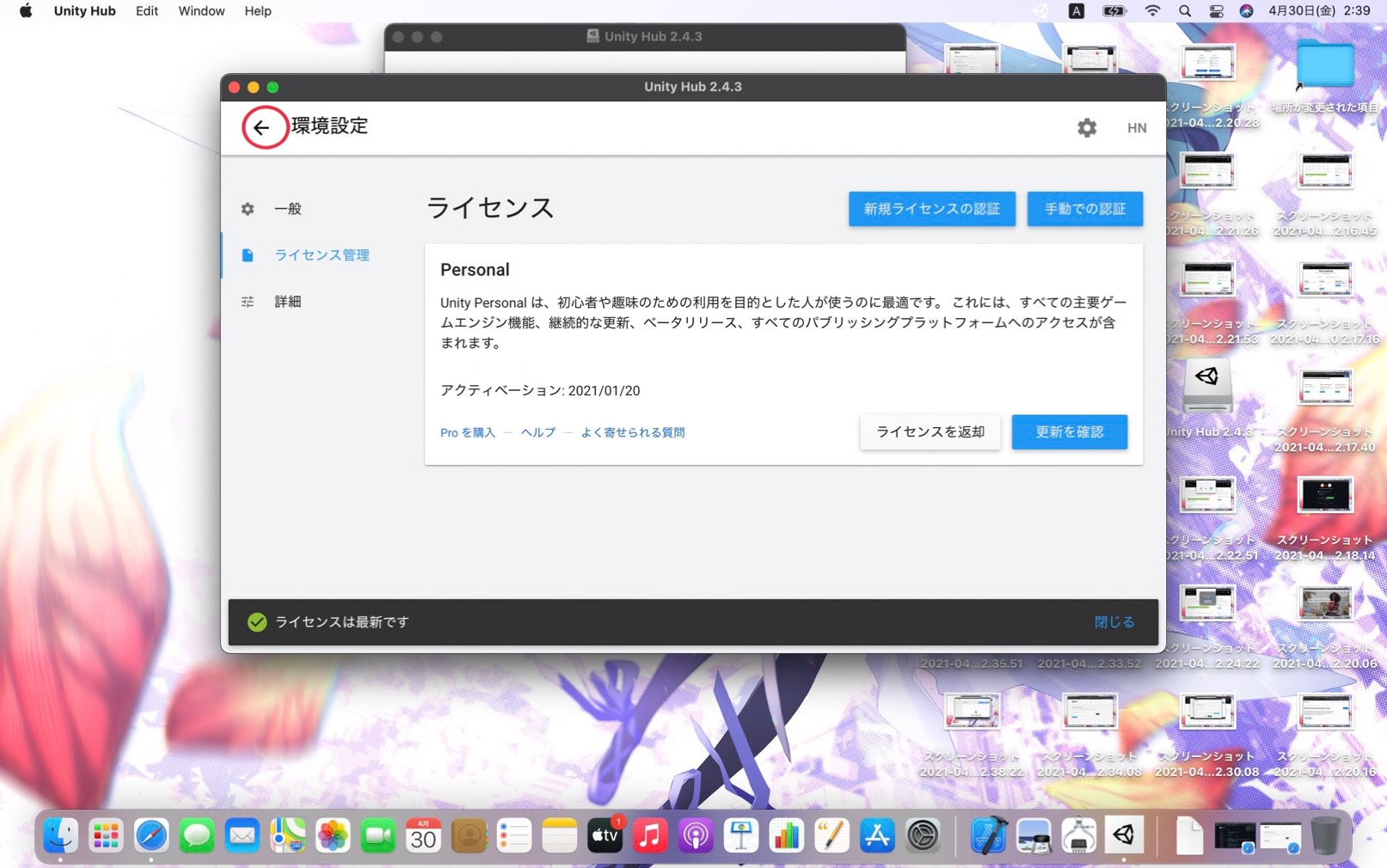Image resolution: width=1387 pixels, height=868 pixels.
Task: Open Messages from the Dock
Action: tap(197, 835)
